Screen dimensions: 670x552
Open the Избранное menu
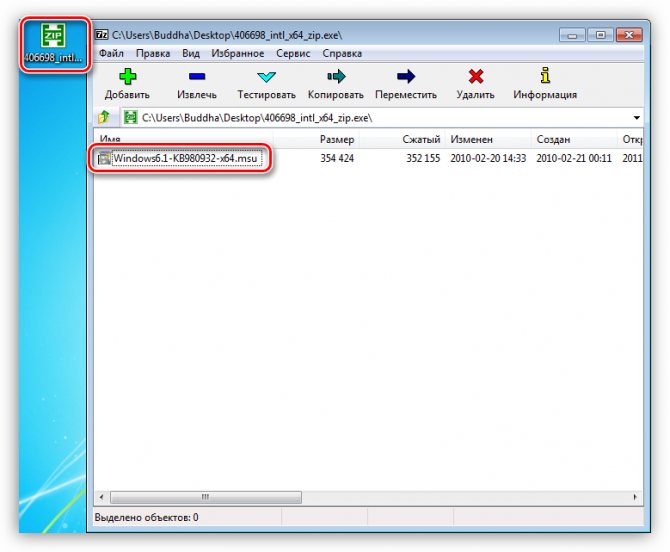tap(238, 53)
